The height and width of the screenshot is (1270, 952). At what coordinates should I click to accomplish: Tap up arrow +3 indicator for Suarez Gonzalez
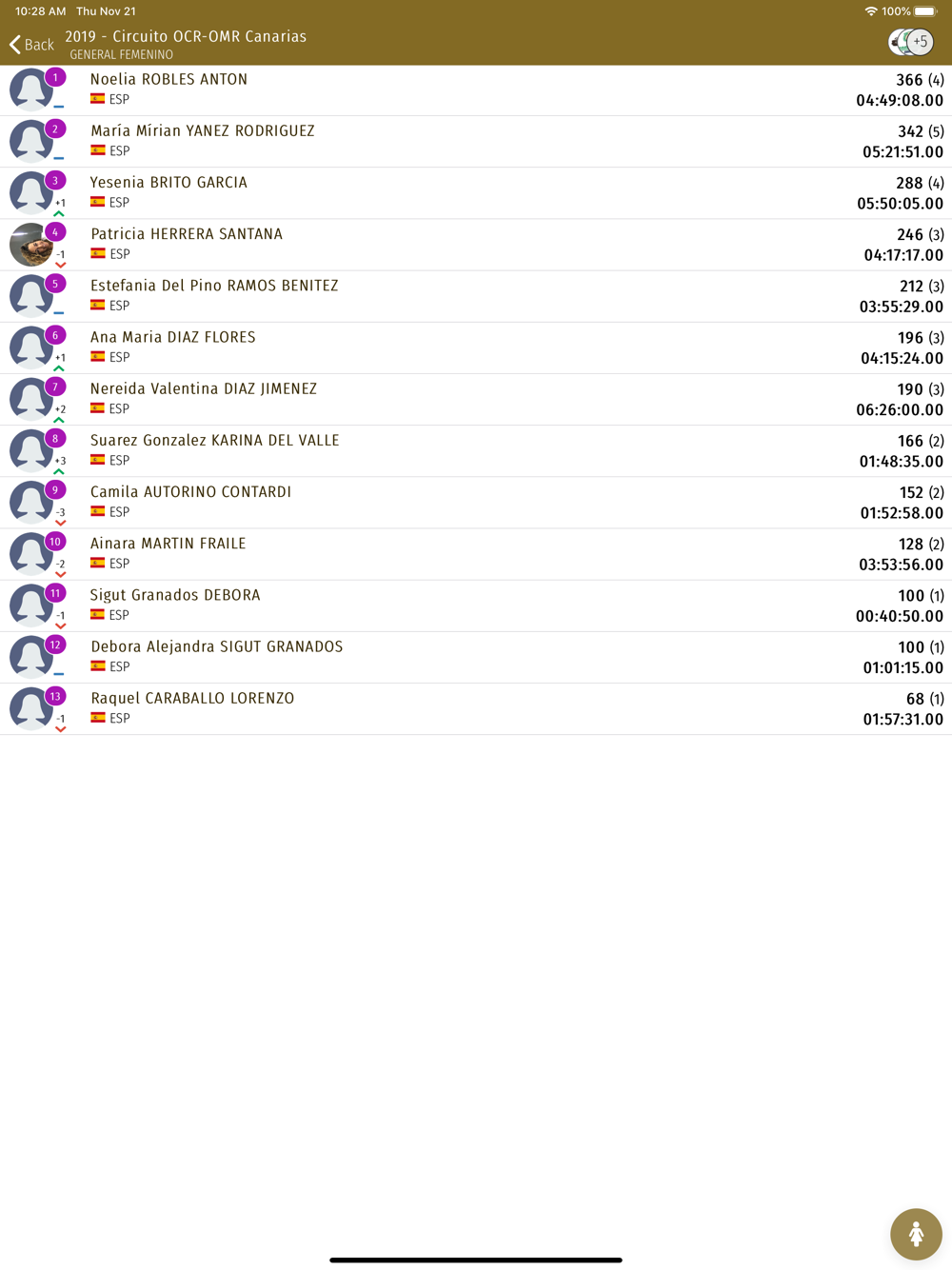(60, 465)
